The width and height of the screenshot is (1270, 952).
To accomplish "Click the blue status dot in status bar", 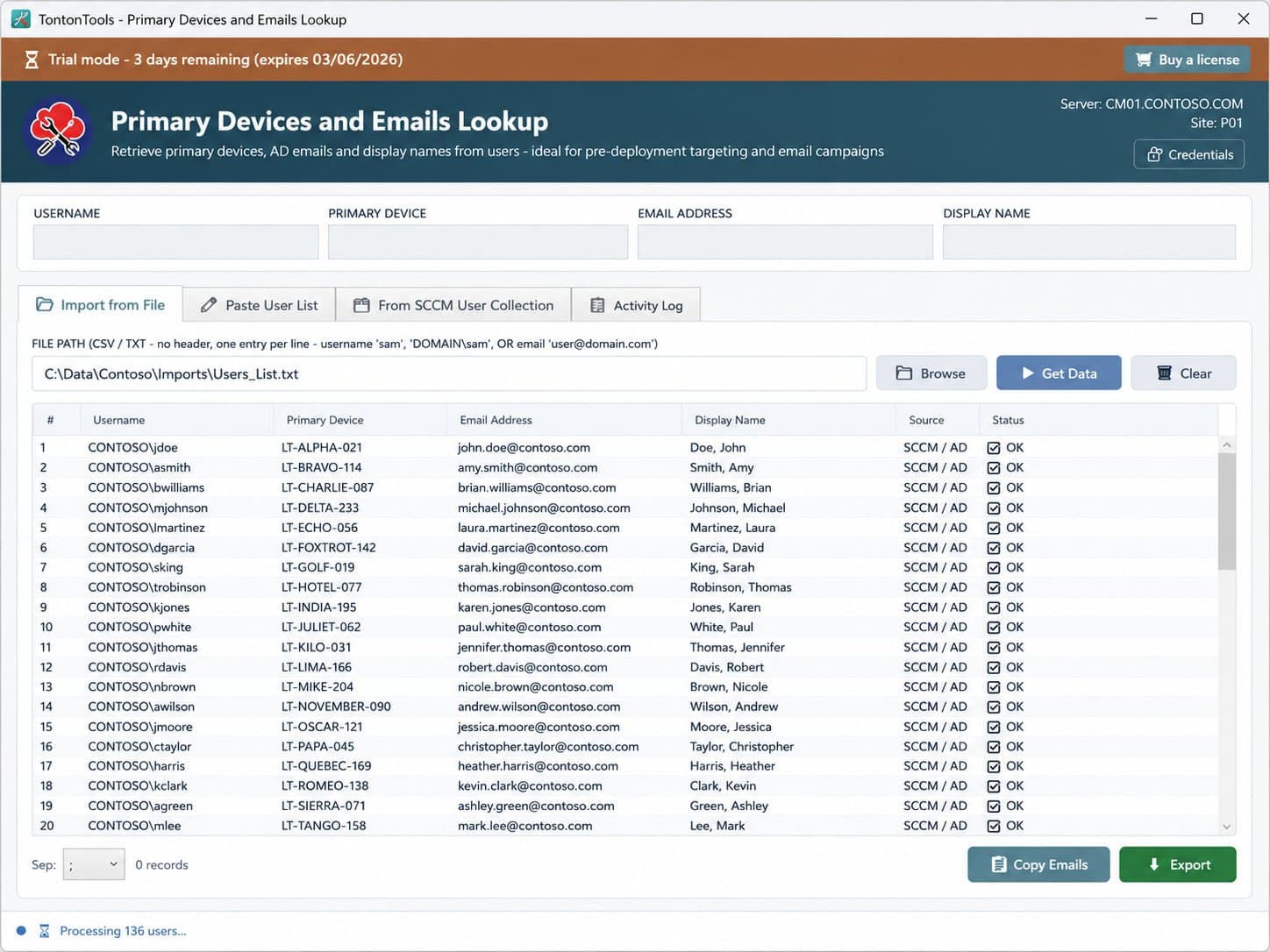I will coord(21,931).
